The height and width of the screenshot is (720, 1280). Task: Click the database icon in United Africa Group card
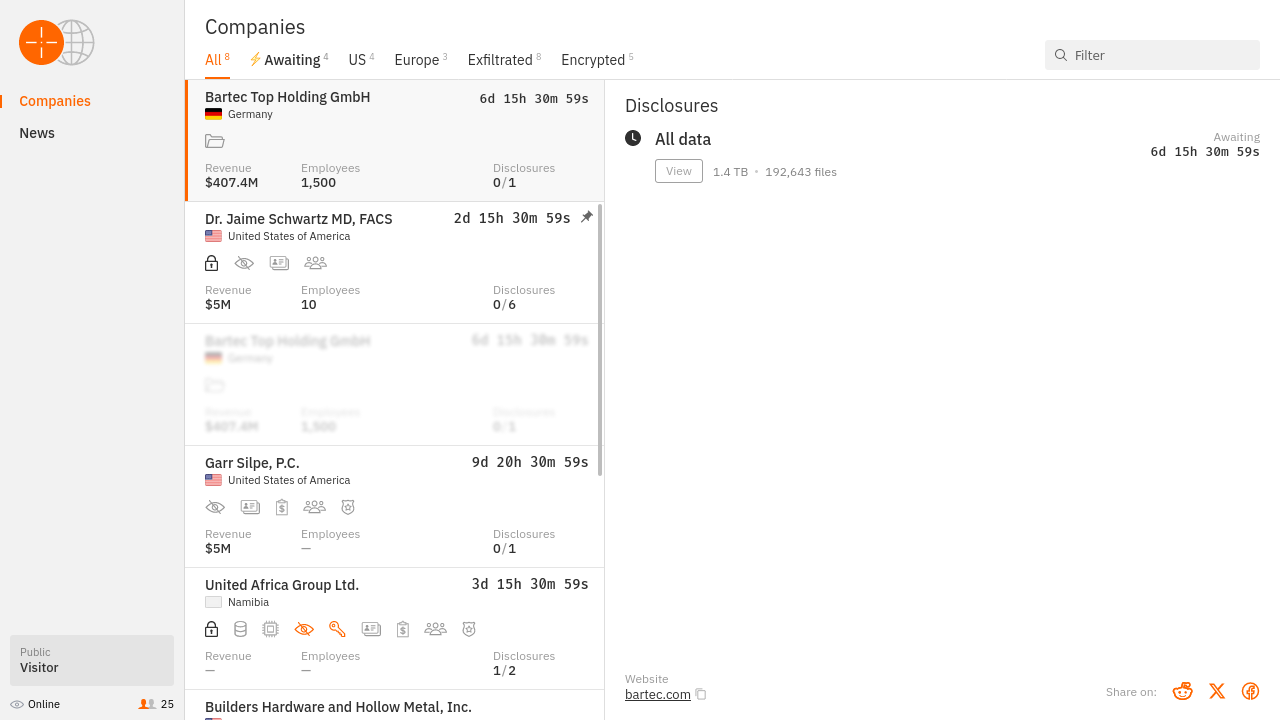point(240,629)
